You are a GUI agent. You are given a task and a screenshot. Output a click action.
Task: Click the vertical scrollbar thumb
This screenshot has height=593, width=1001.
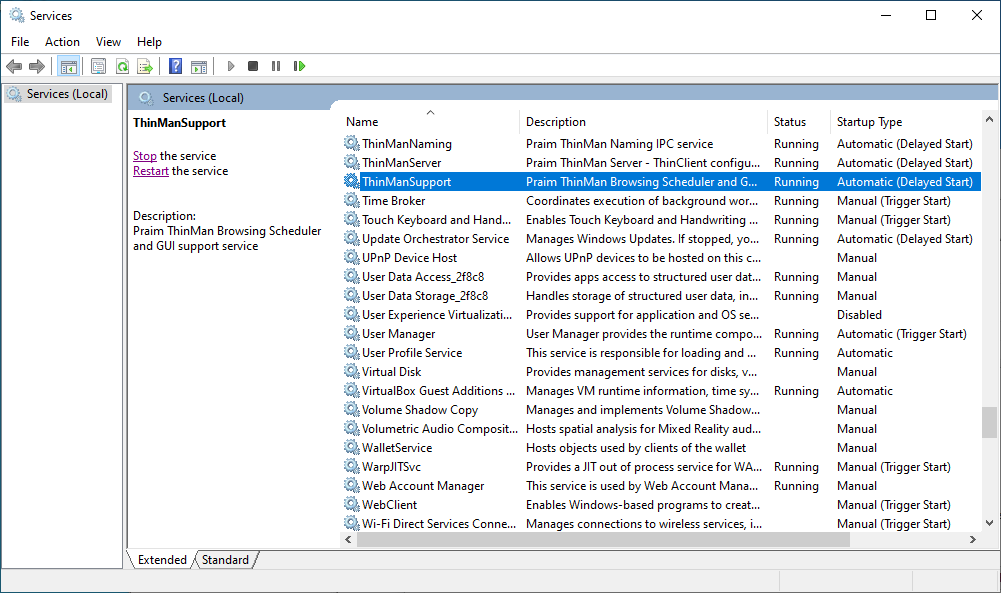989,423
